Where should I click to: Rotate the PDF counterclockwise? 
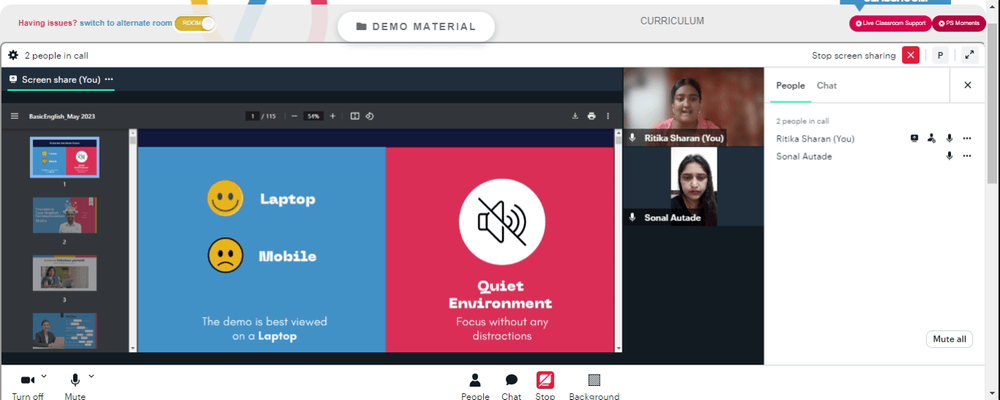click(369, 116)
